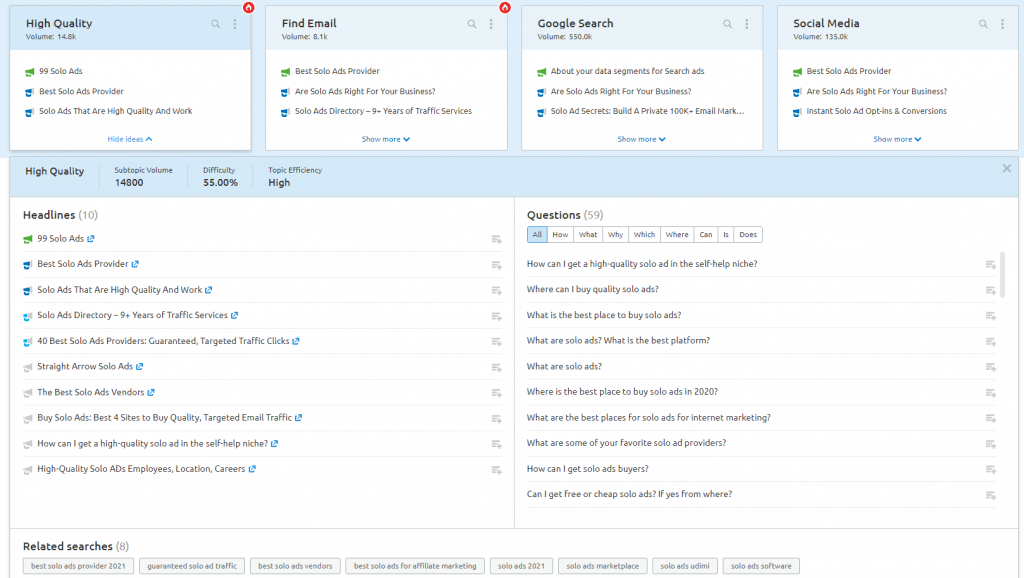Image resolution: width=1024 pixels, height=578 pixels.
Task: Click the fire badge on Find Email card
Action: point(504,7)
